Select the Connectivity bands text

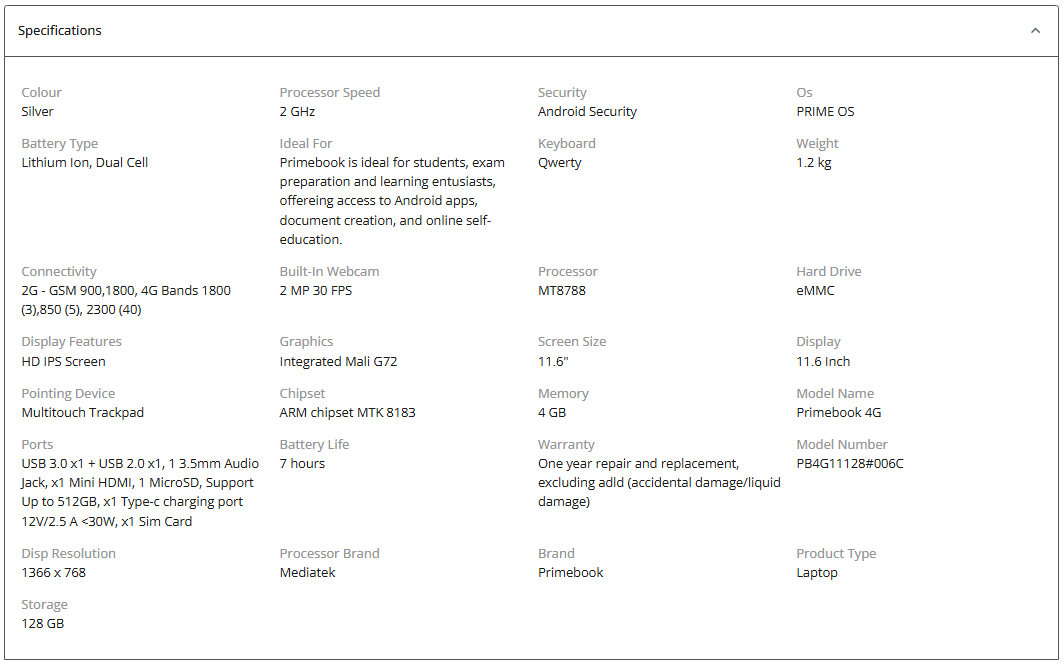point(126,300)
